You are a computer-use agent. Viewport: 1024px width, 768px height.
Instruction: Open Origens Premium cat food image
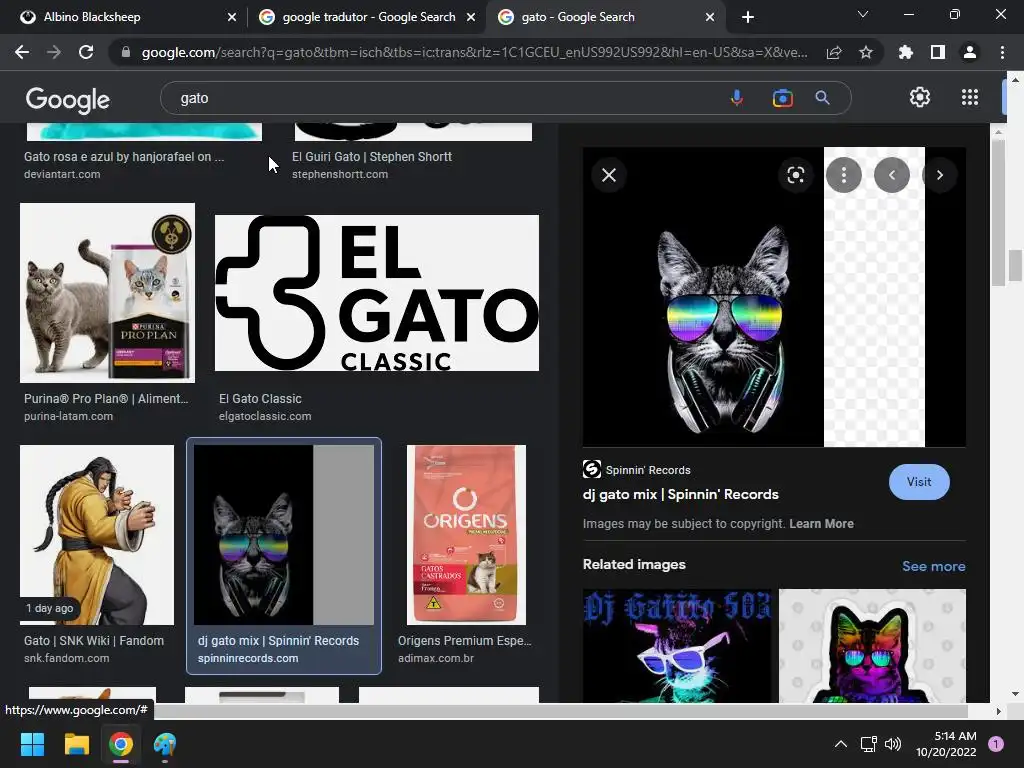466,535
